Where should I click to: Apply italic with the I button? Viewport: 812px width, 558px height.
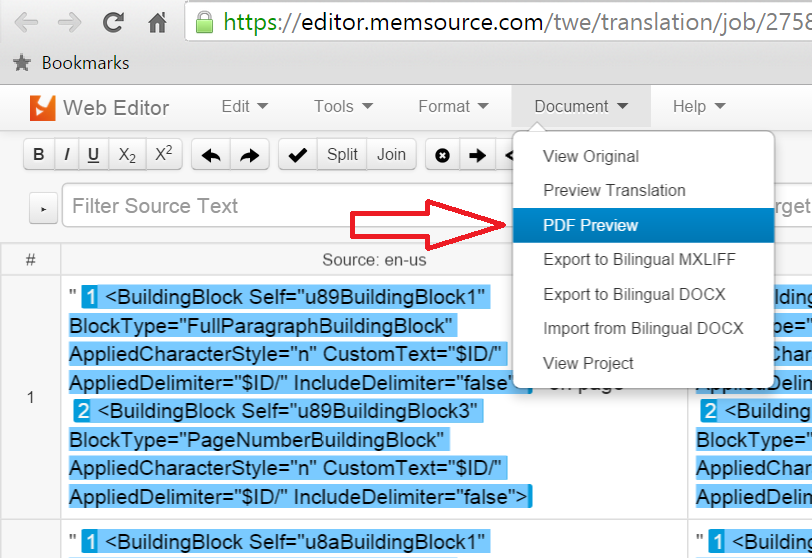click(x=66, y=154)
